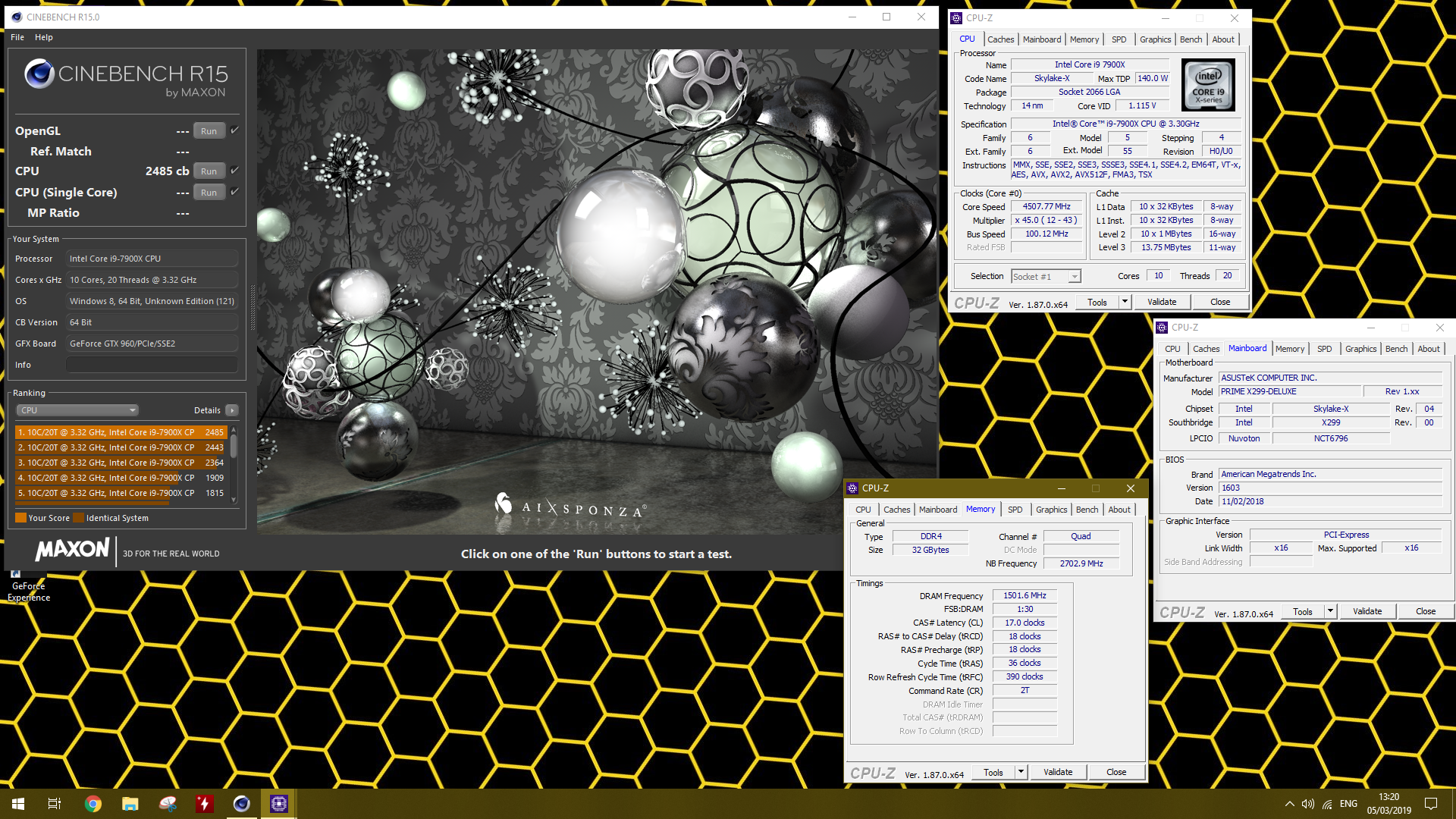1456x819 pixels.
Task: Select ranking entry with score 1909
Action: click(121, 478)
